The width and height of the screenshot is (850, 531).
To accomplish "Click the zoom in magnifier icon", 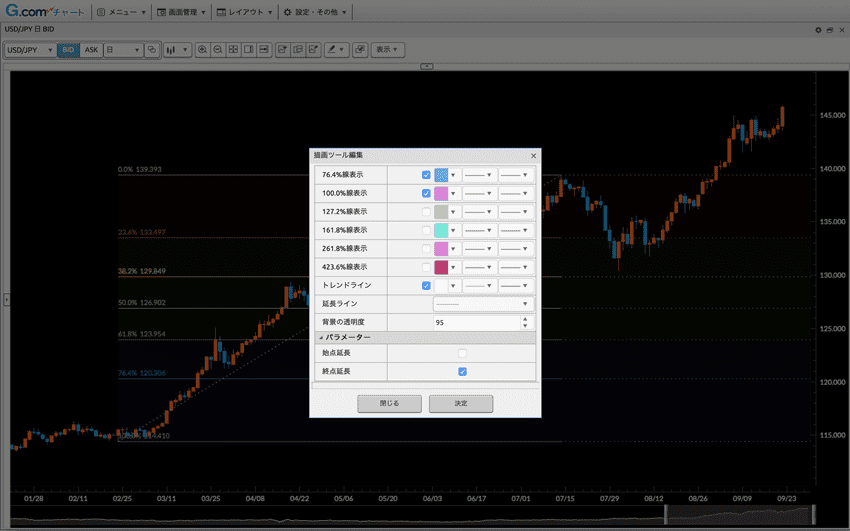I will click(202, 49).
